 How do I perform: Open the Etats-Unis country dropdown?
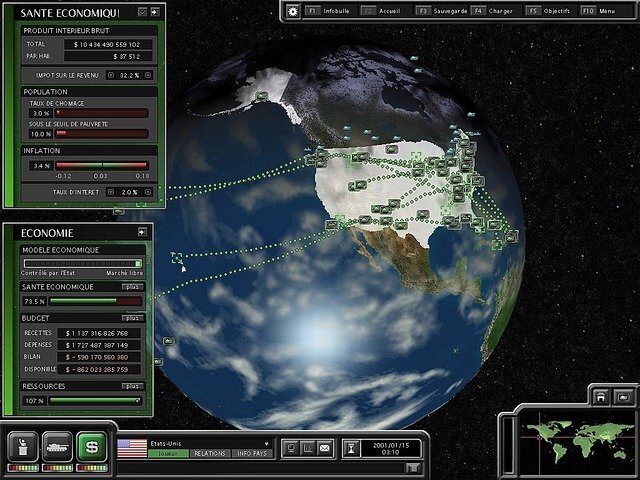267,444
